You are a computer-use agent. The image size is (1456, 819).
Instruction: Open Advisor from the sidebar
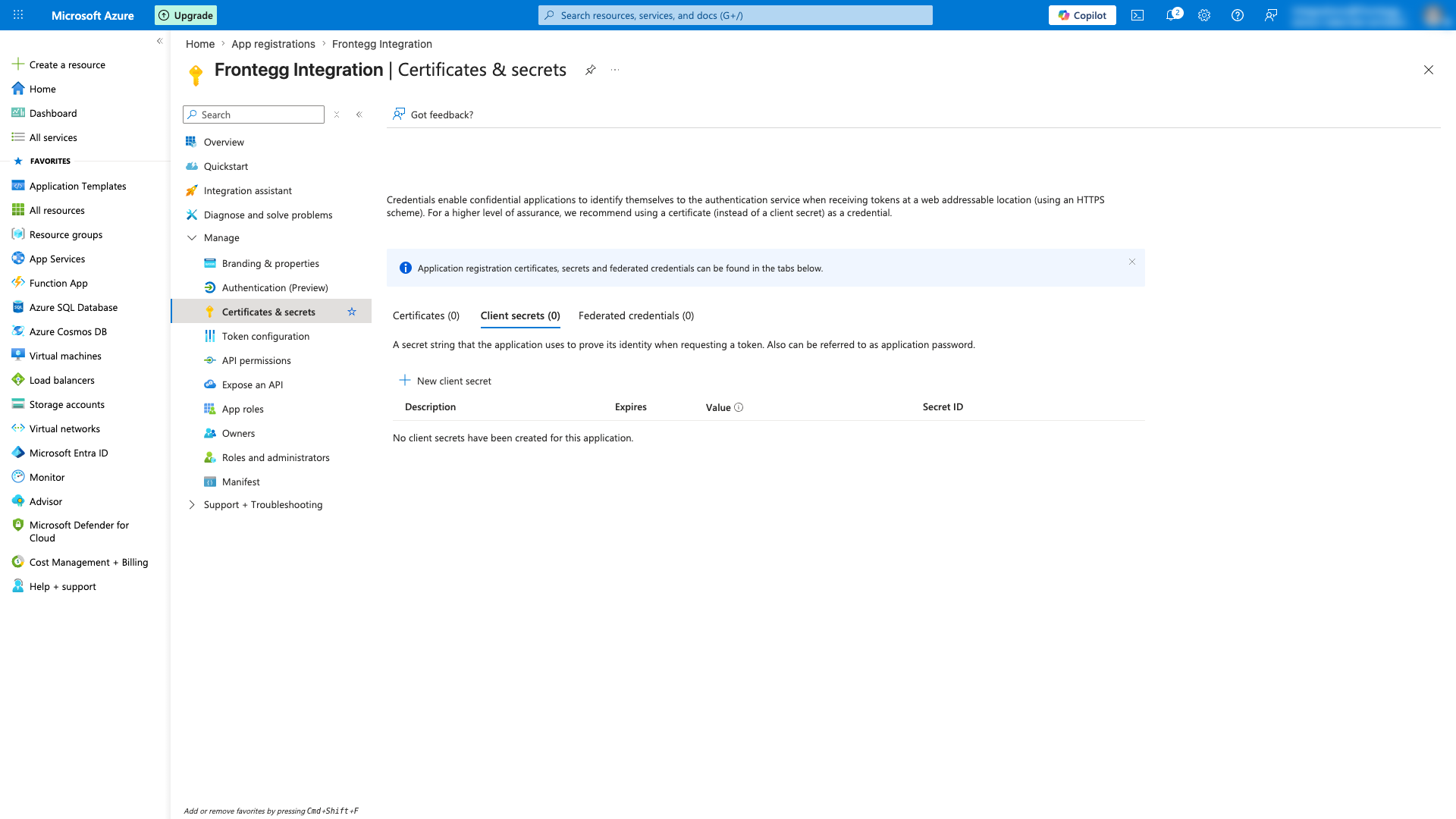pos(45,501)
